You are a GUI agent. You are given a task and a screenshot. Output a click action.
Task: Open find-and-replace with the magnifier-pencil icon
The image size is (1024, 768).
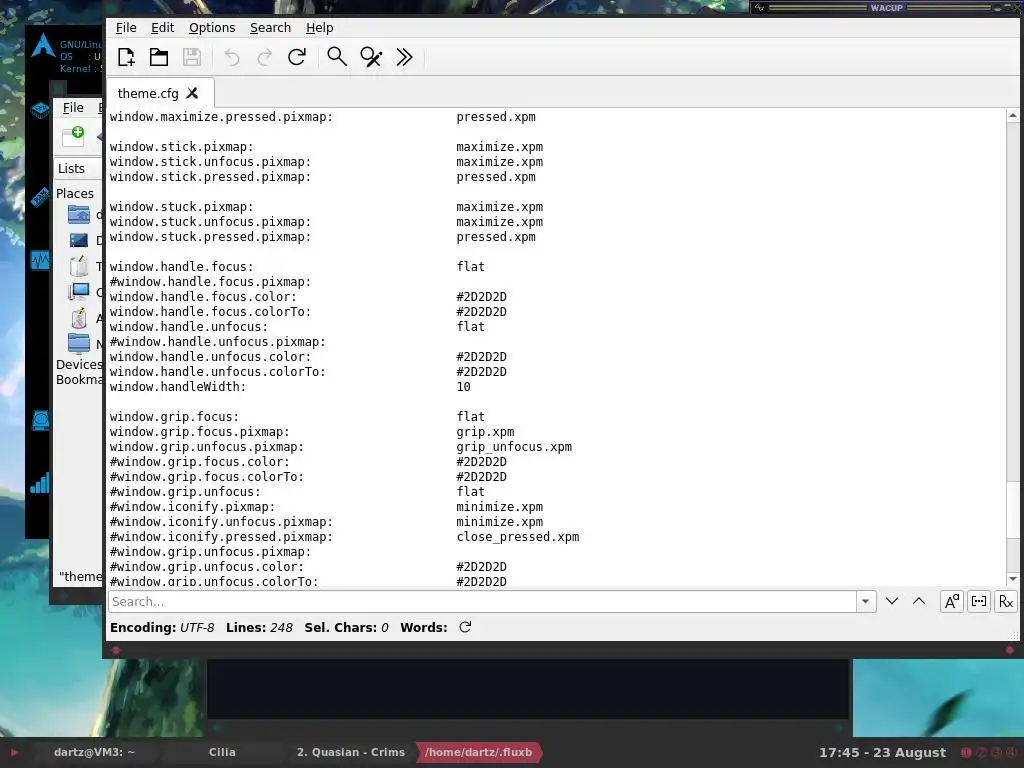tap(371, 57)
